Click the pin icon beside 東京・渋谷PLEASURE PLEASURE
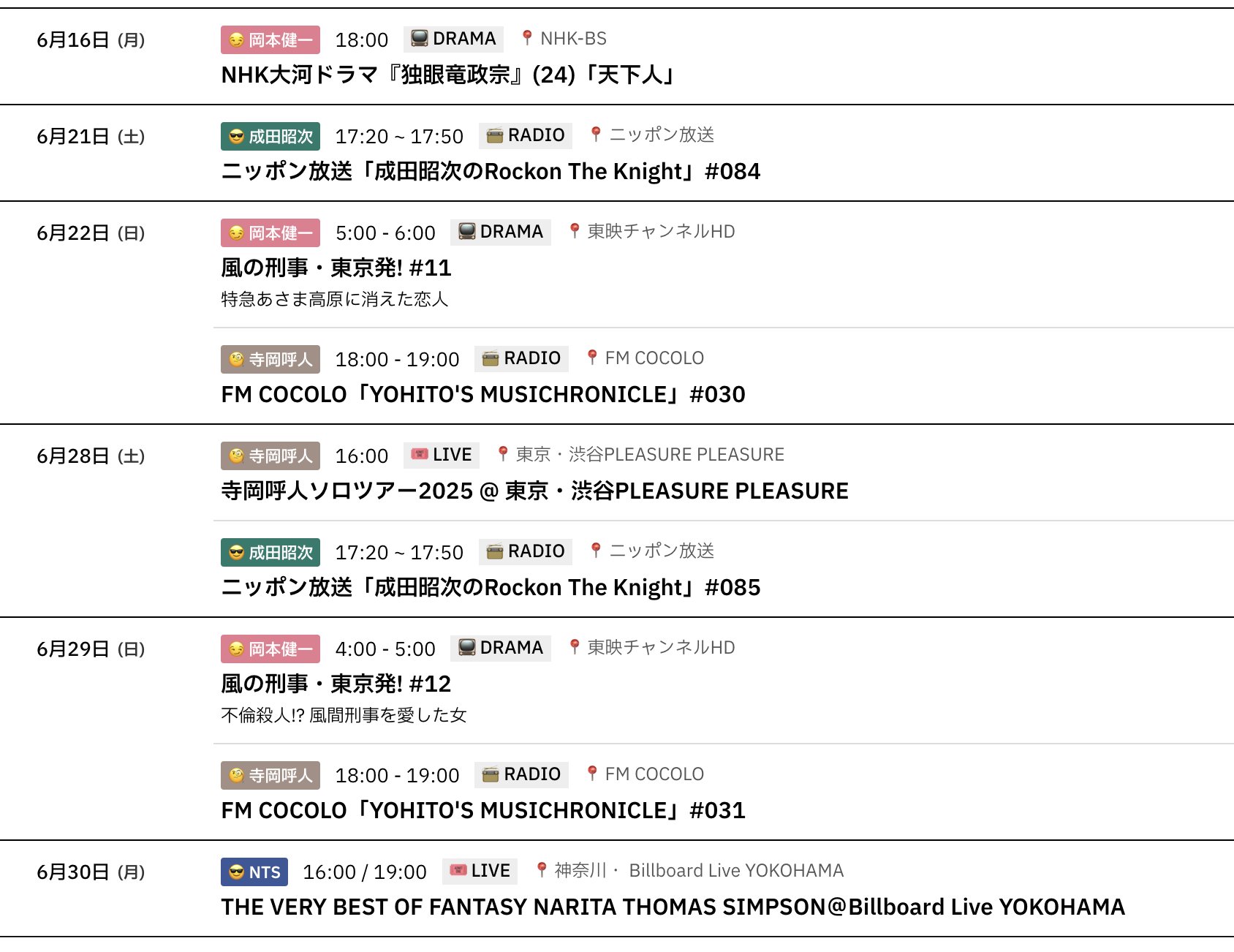This screenshot has height=952, width=1234. pyautogui.click(x=502, y=455)
